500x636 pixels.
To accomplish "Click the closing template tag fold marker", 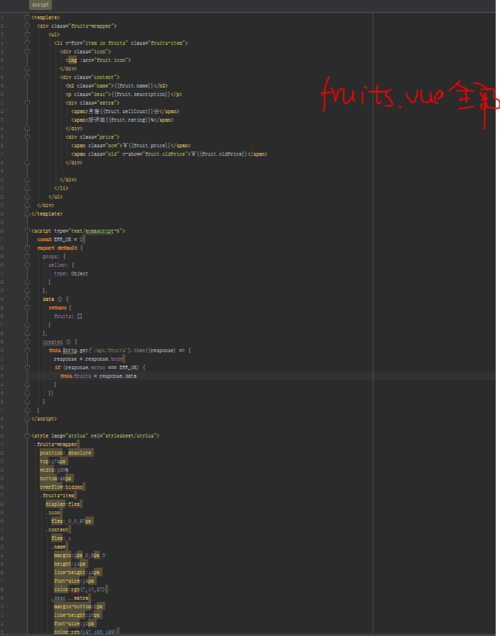I will click(x=27, y=213).
